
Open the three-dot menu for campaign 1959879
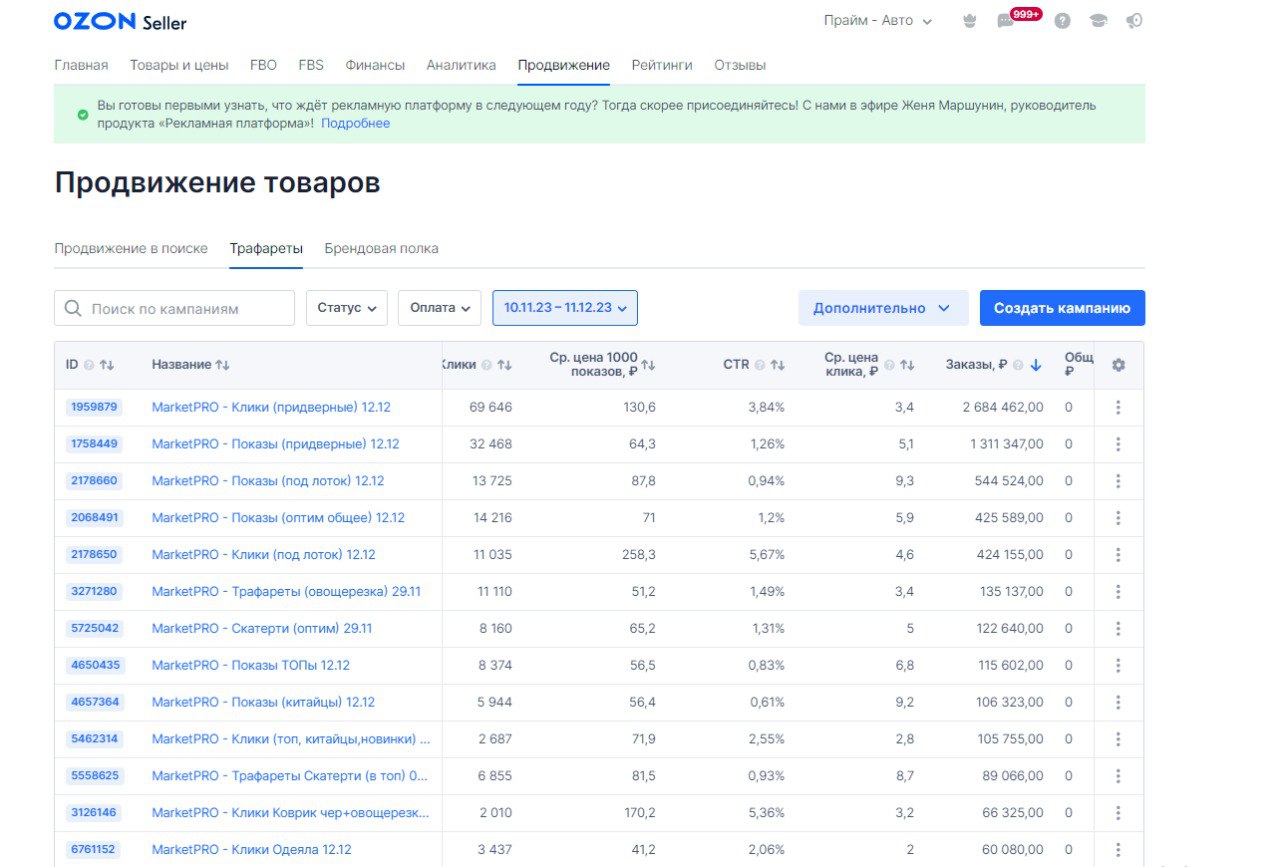coord(1118,407)
